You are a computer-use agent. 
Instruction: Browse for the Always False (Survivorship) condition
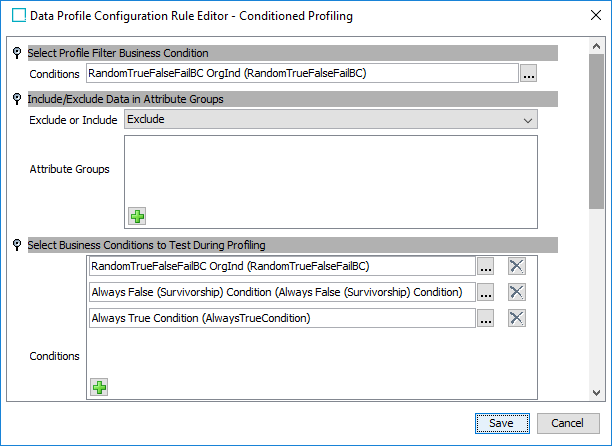pos(486,292)
